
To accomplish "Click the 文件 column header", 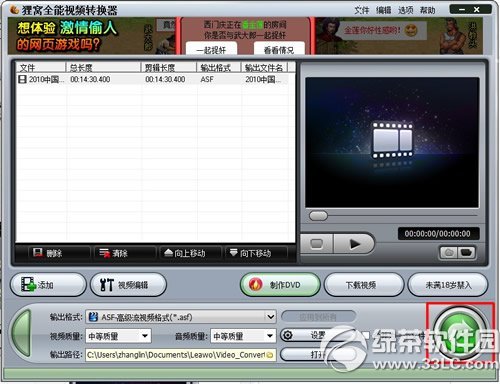I will point(41,68).
